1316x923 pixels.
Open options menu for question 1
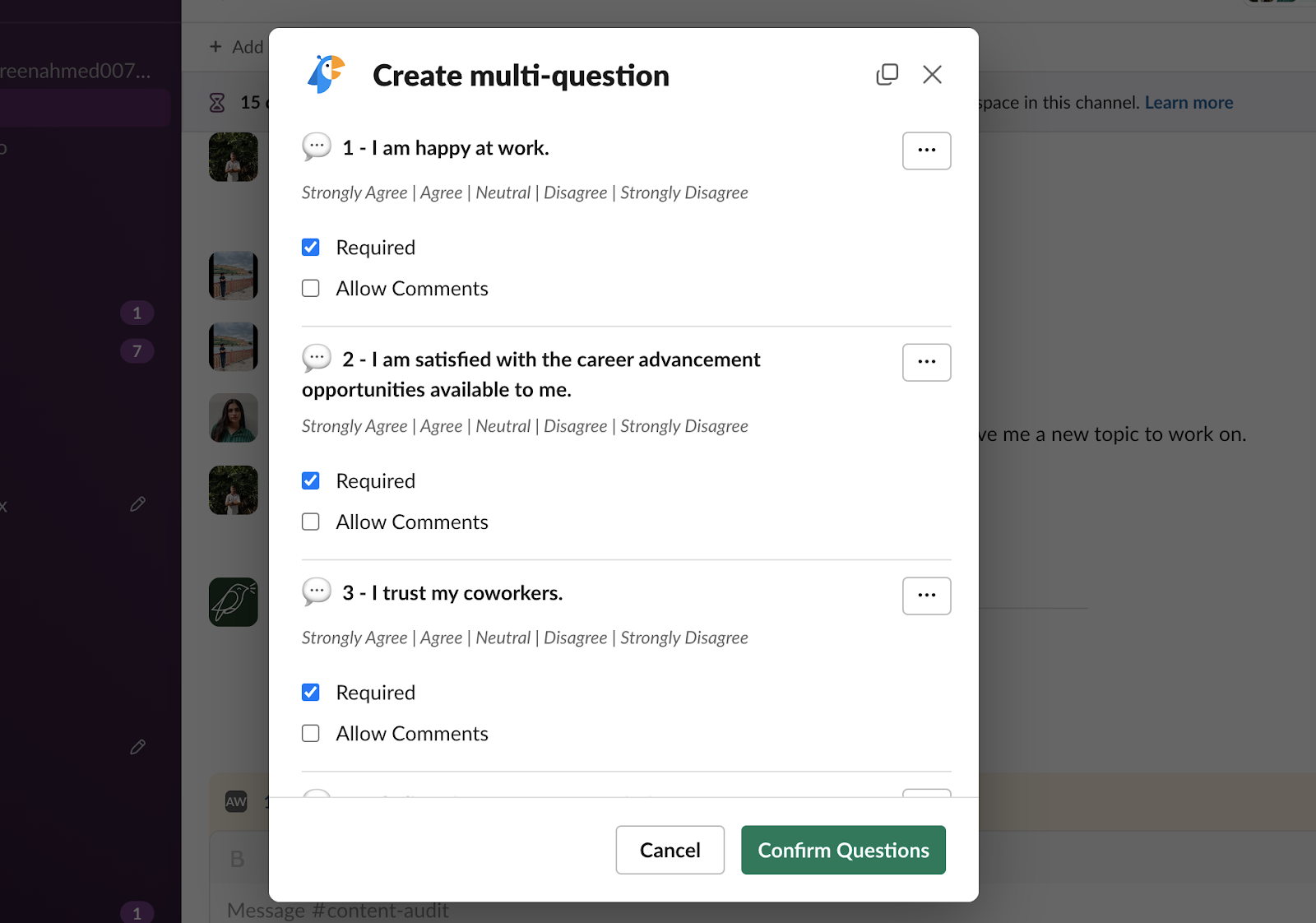(927, 151)
